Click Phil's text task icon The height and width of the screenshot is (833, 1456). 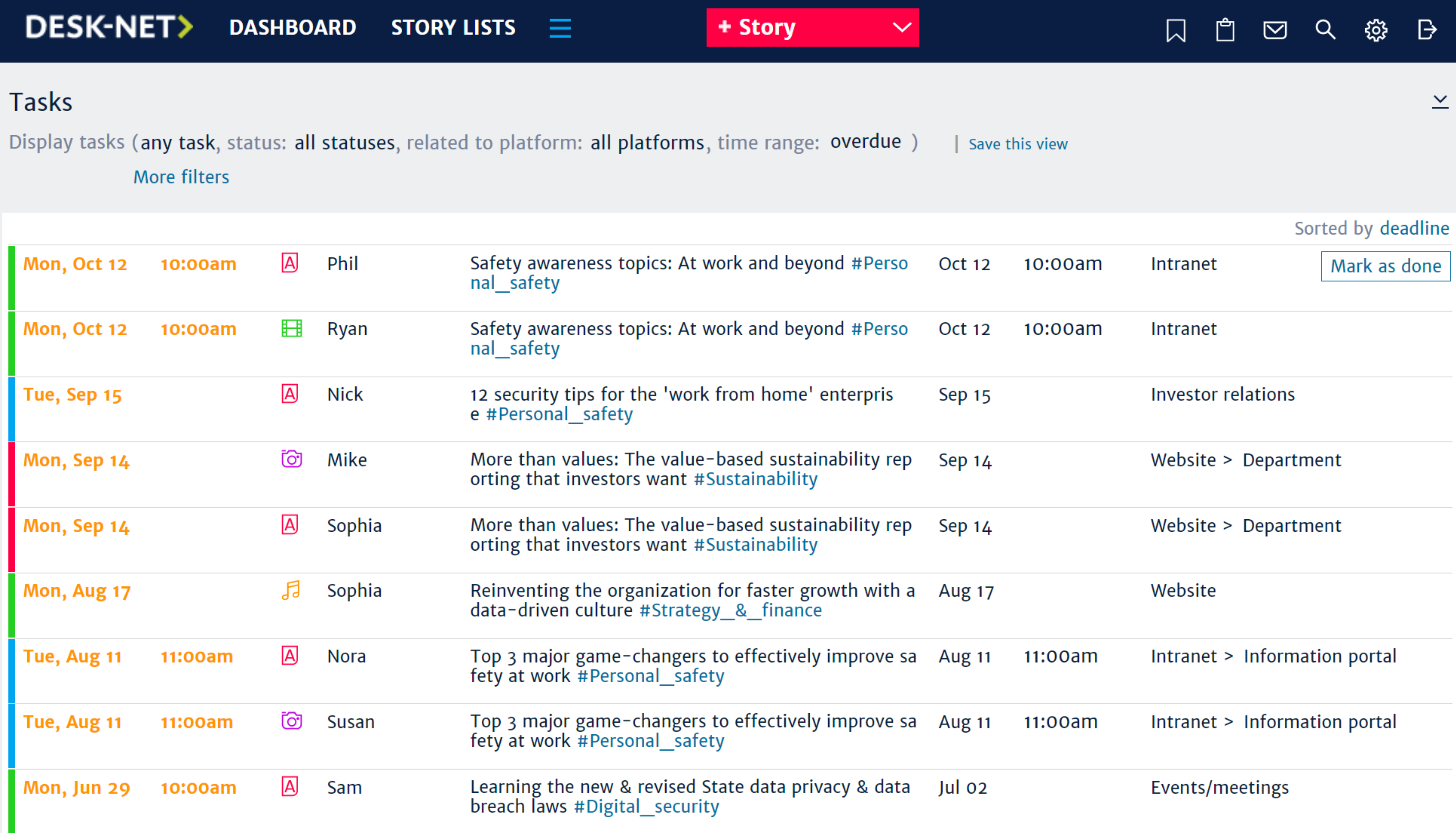pyautogui.click(x=290, y=263)
